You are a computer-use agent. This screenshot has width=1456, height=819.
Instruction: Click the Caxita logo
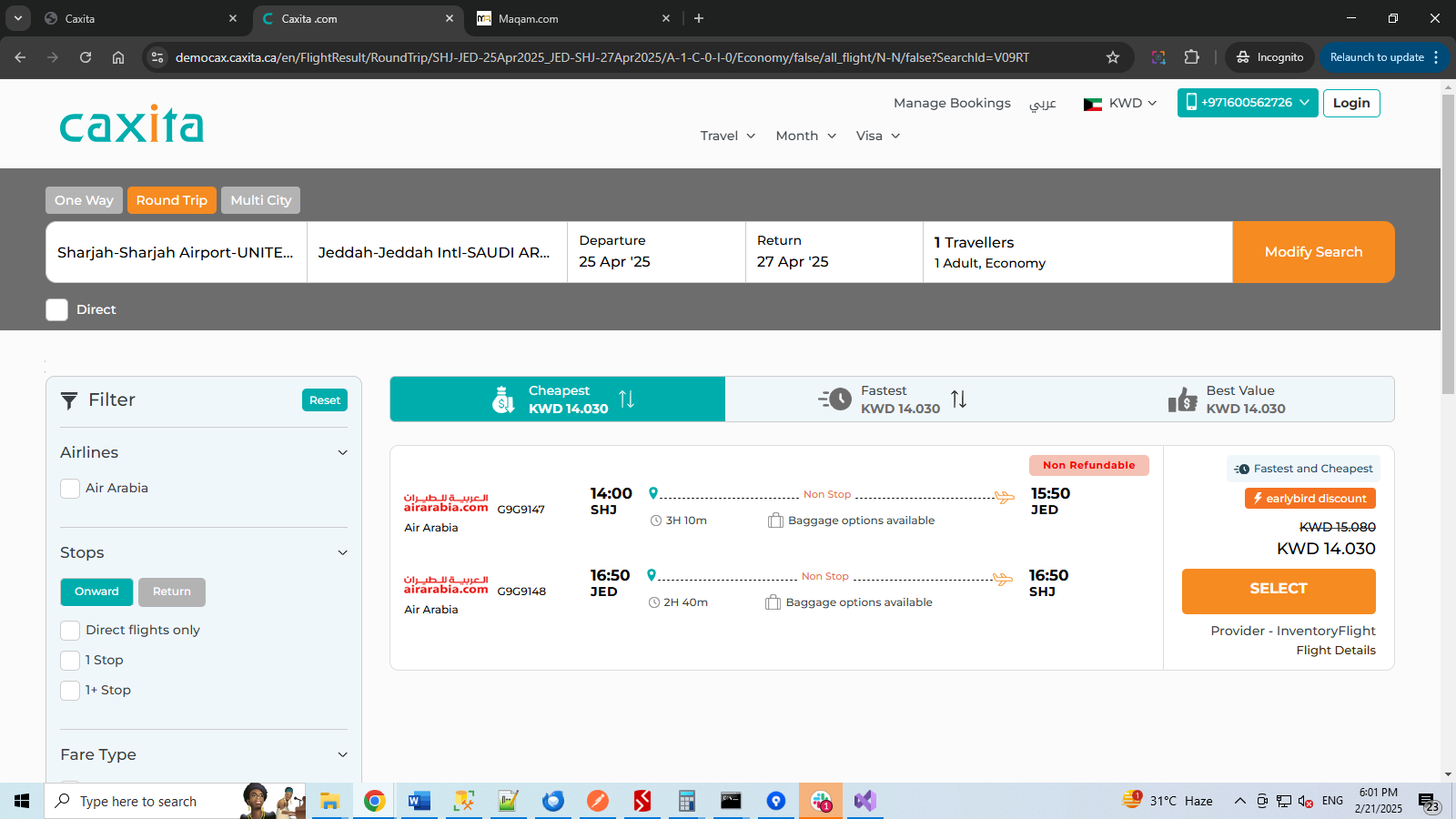[x=132, y=125]
